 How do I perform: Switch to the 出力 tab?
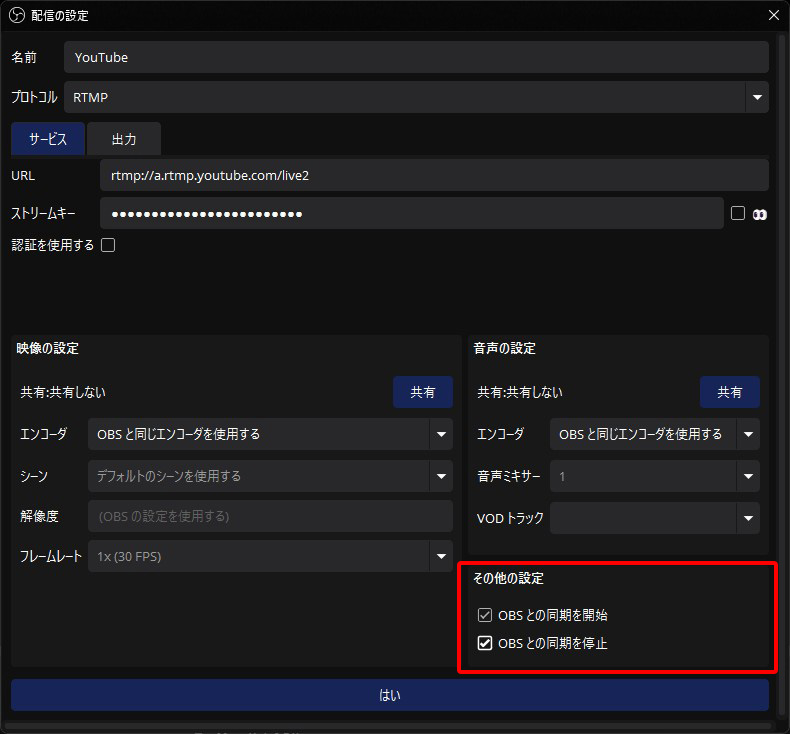coord(124,139)
